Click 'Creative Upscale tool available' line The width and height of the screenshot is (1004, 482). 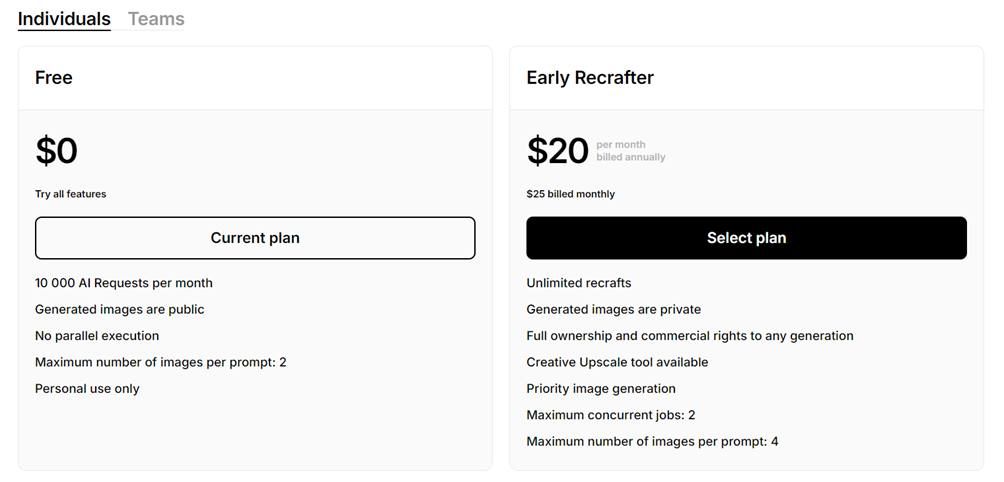[617, 362]
